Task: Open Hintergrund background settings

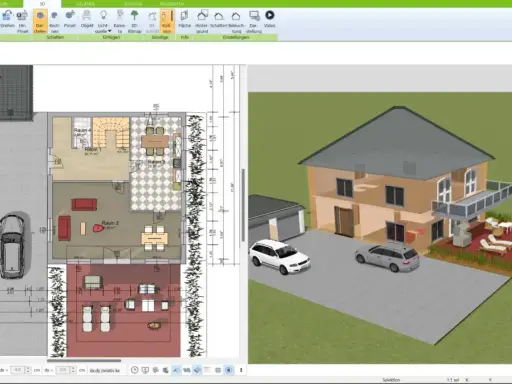Action: point(202,21)
